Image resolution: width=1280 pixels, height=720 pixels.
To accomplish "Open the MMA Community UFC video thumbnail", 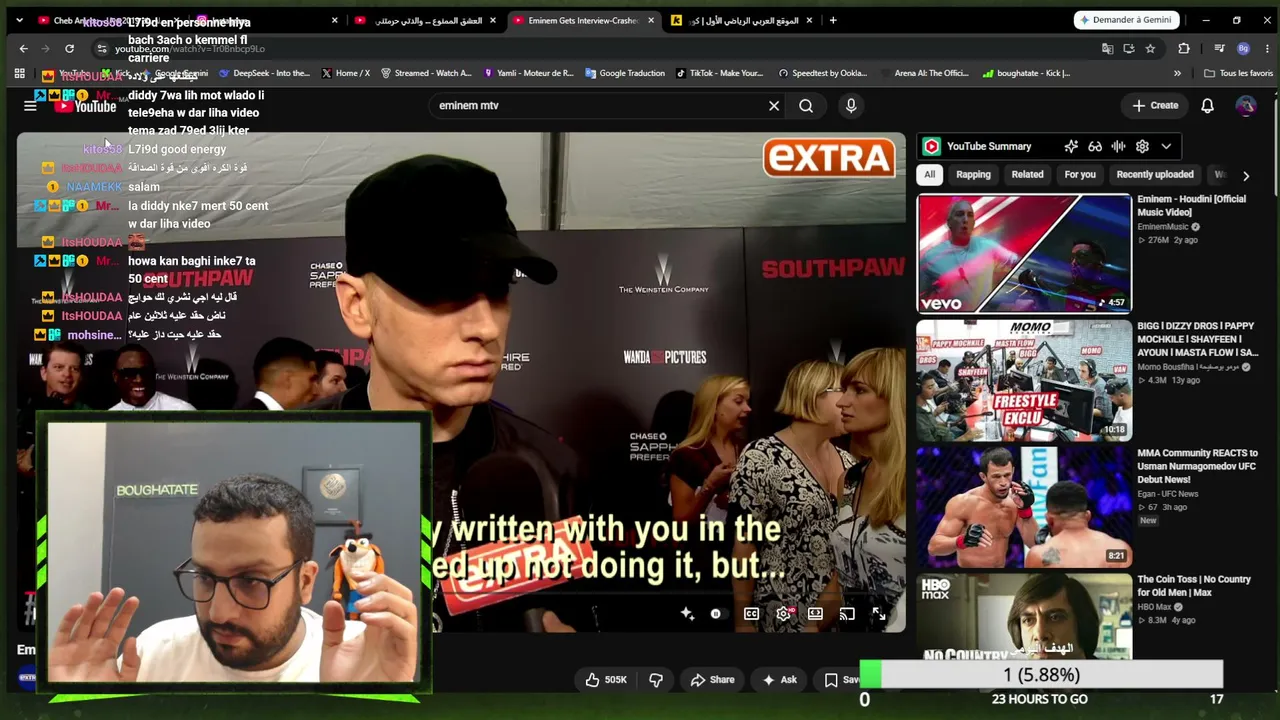I will pos(1024,507).
